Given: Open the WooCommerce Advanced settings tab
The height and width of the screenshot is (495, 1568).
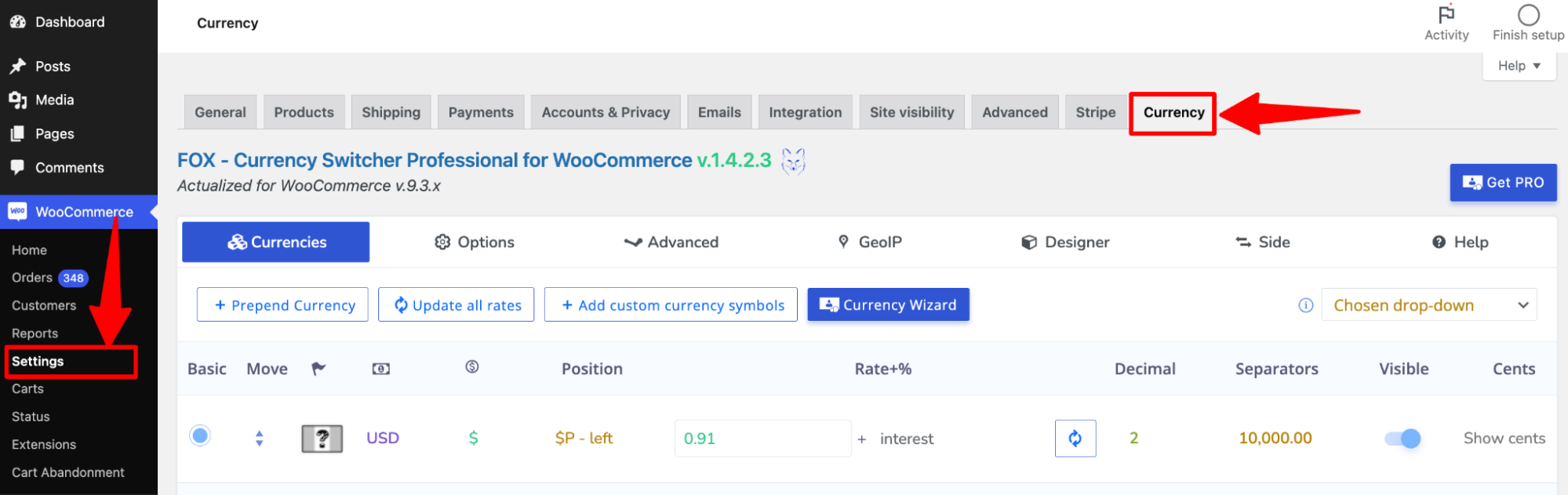Looking at the screenshot, I should [1015, 112].
